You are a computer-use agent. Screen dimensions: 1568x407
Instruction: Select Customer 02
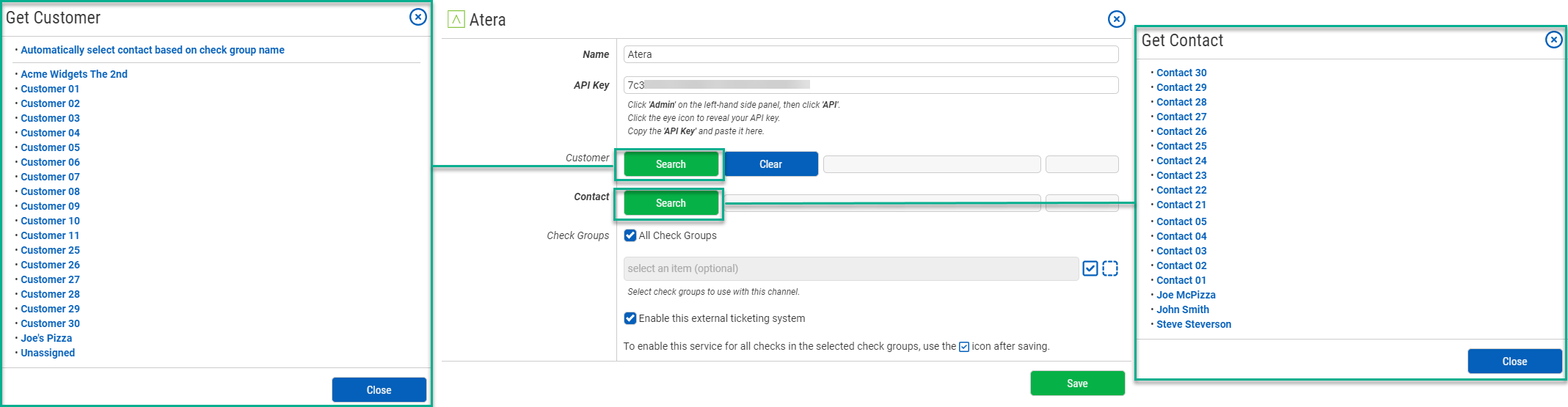[50, 103]
